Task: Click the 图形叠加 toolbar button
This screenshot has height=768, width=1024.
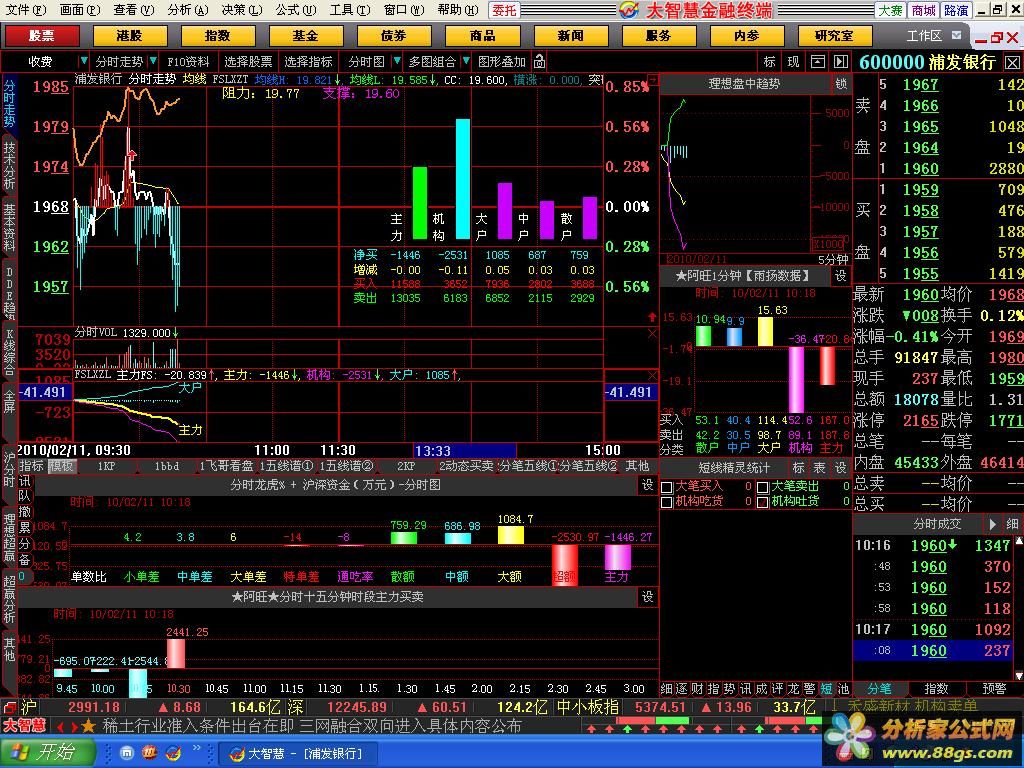Action: (502, 61)
